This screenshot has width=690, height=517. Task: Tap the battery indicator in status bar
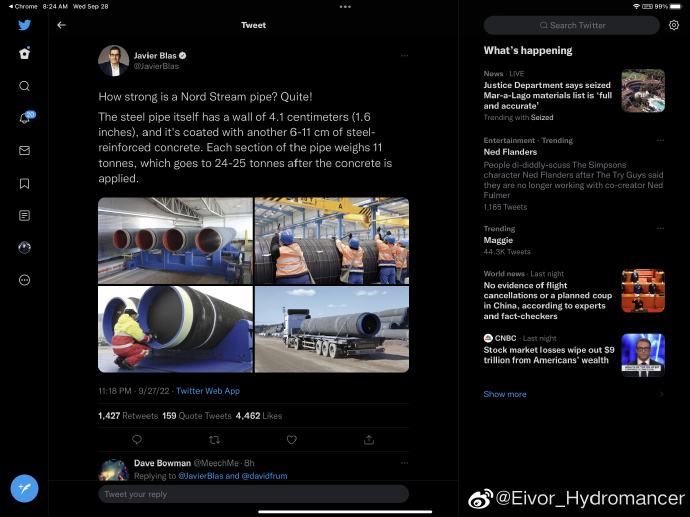pos(675,6)
